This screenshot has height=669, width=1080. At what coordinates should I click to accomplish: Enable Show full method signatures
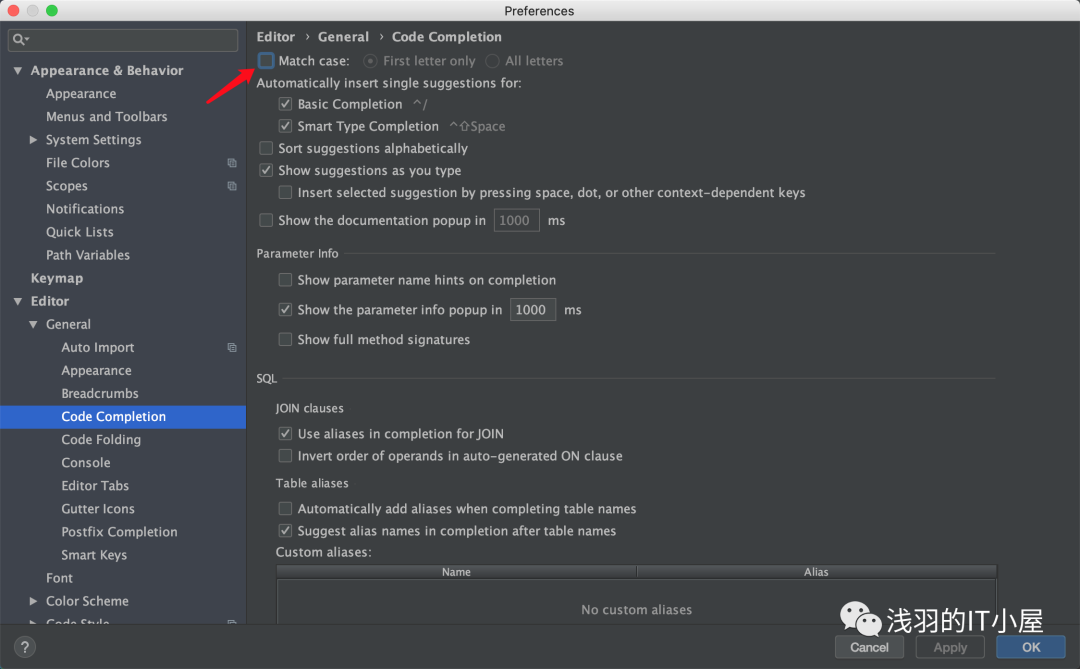click(x=285, y=340)
